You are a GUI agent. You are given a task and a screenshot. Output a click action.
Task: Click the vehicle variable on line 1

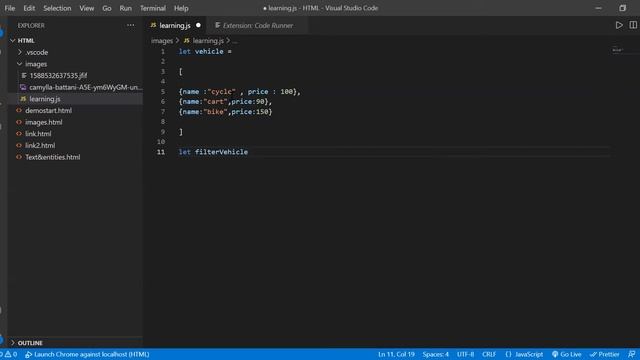[209, 51]
